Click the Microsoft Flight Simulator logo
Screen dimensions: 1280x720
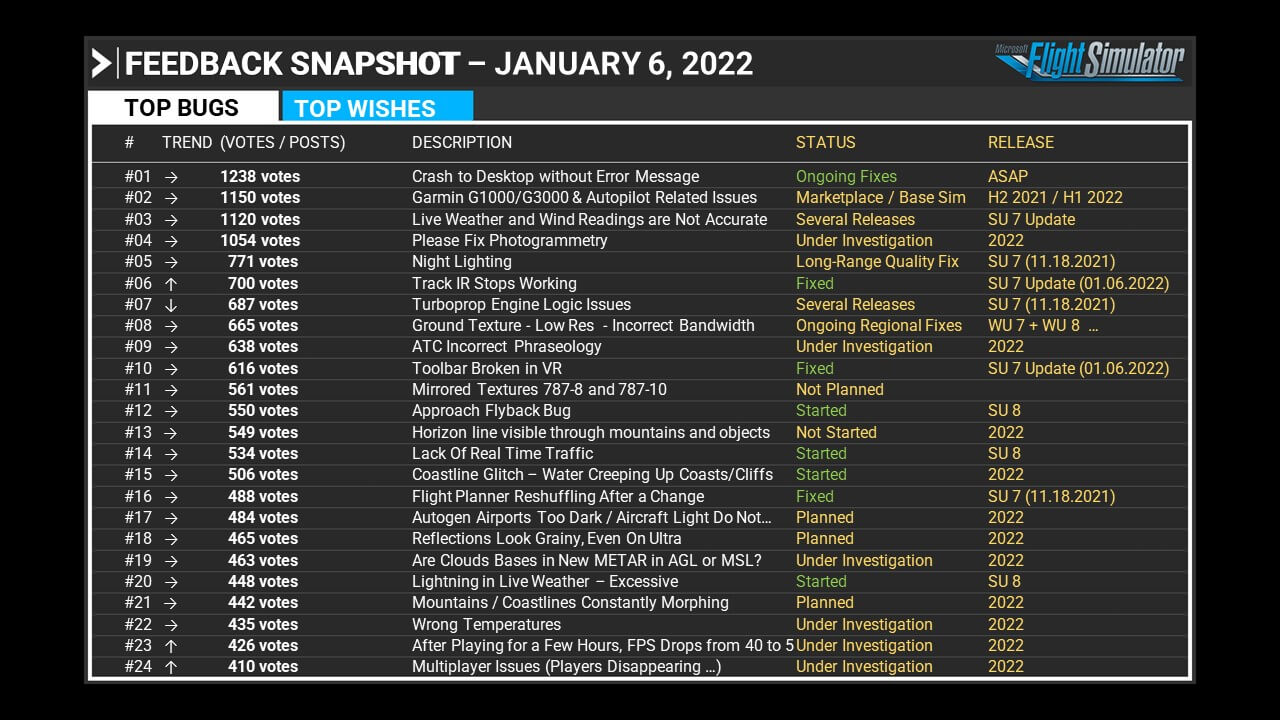coord(1090,62)
